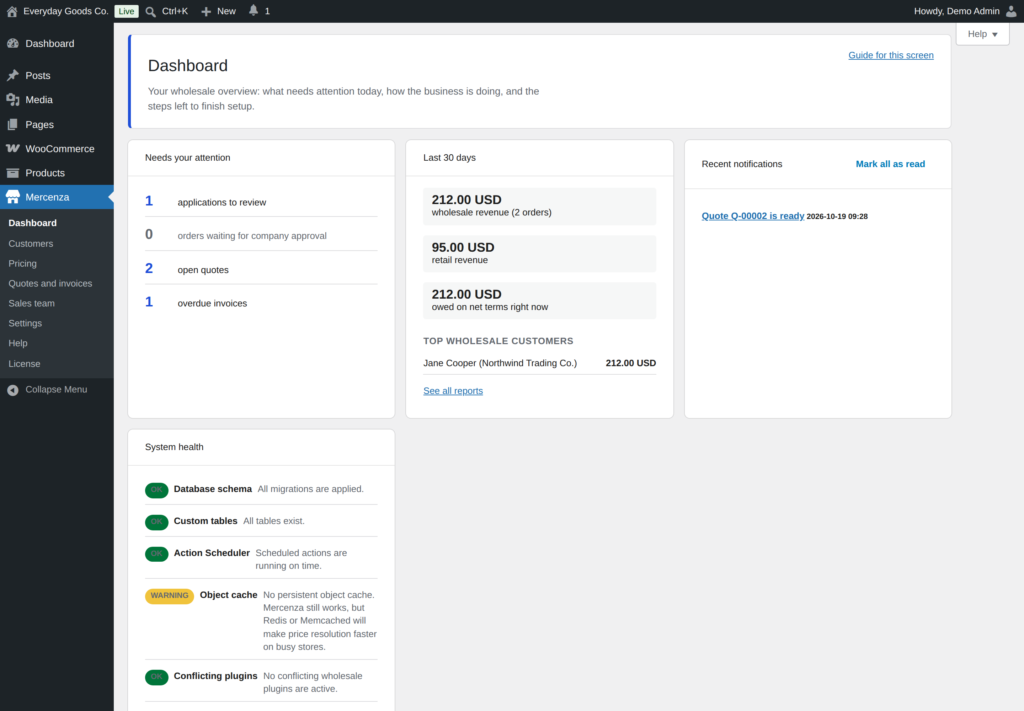Open top-level Dashboard menu in sidebar

pyautogui.click(x=57, y=43)
